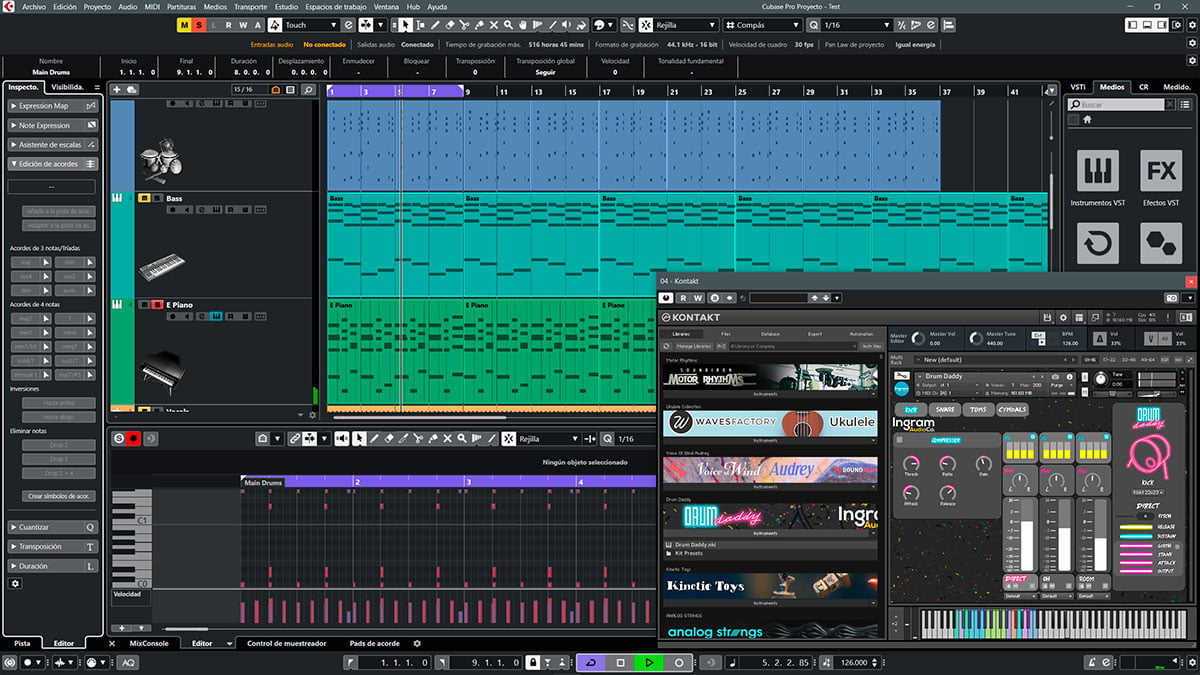This screenshot has height=675, width=1200.
Task: Open the lower zone settings gear
Action: point(417,643)
